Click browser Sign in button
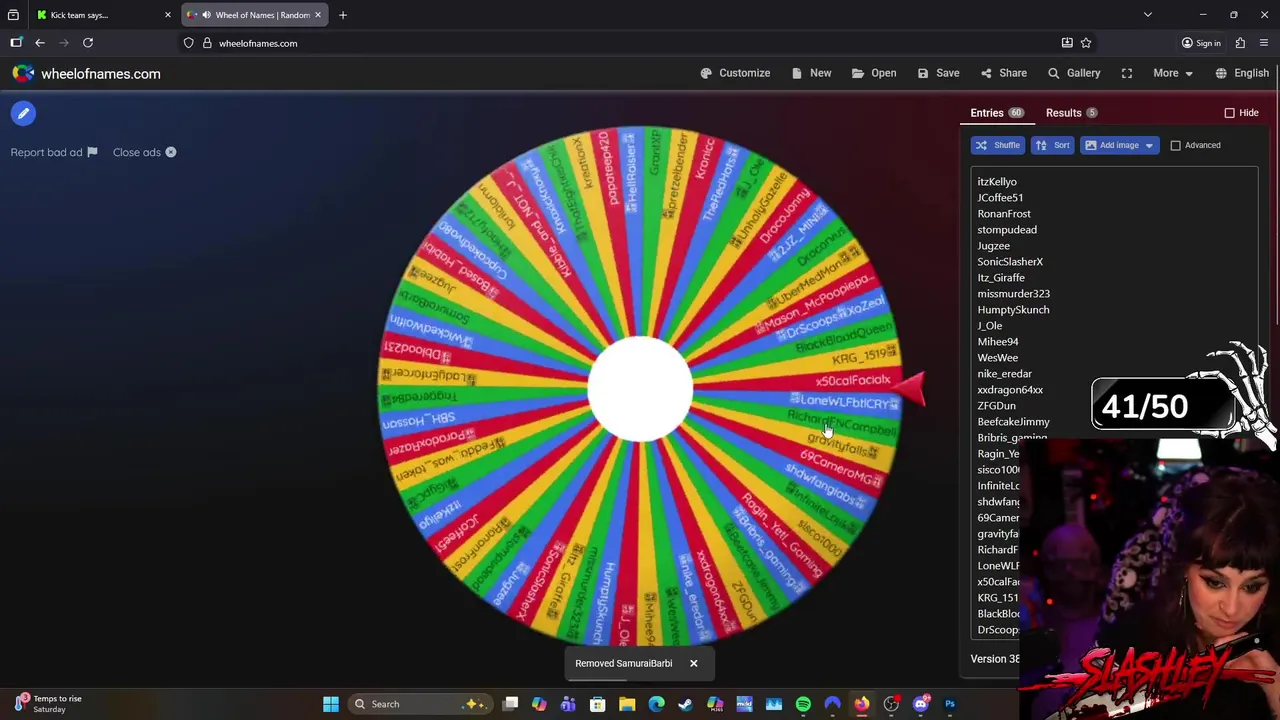The height and width of the screenshot is (720, 1280). point(1201,43)
